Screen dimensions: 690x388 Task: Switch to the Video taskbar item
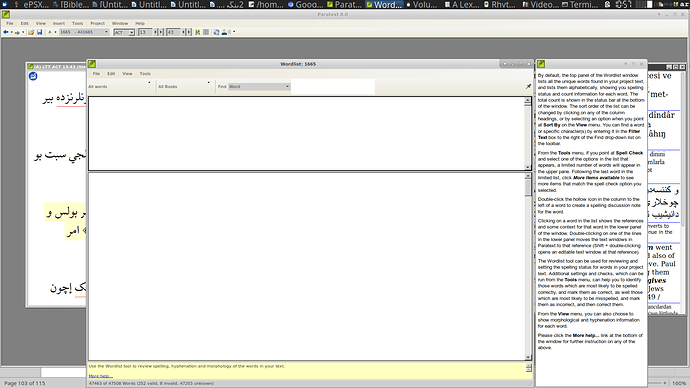(x=541, y=4)
